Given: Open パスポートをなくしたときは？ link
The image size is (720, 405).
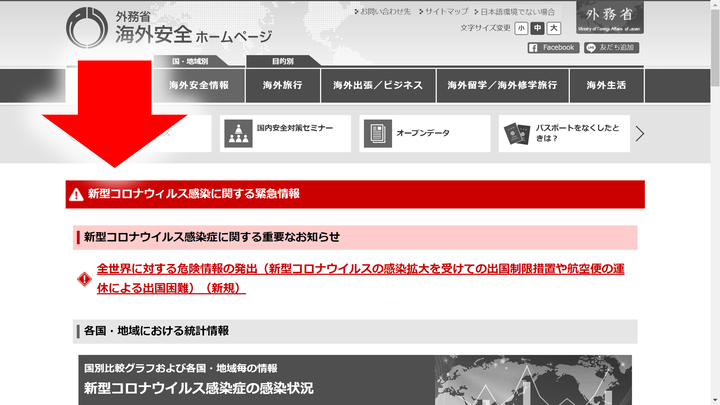Looking at the screenshot, I should pyautogui.click(x=577, y=133).
